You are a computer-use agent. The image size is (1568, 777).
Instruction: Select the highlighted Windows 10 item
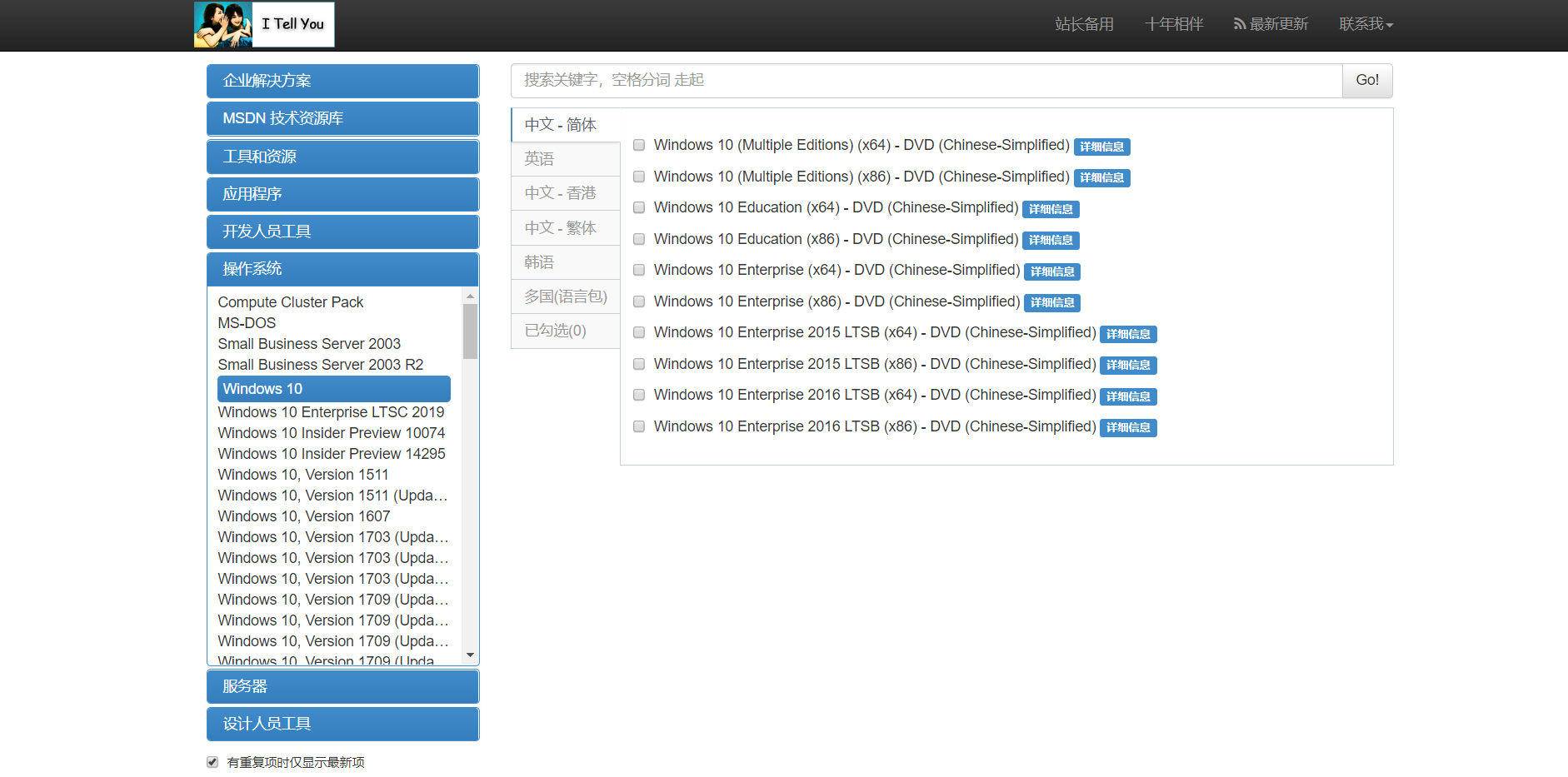(x=333, y=389)
